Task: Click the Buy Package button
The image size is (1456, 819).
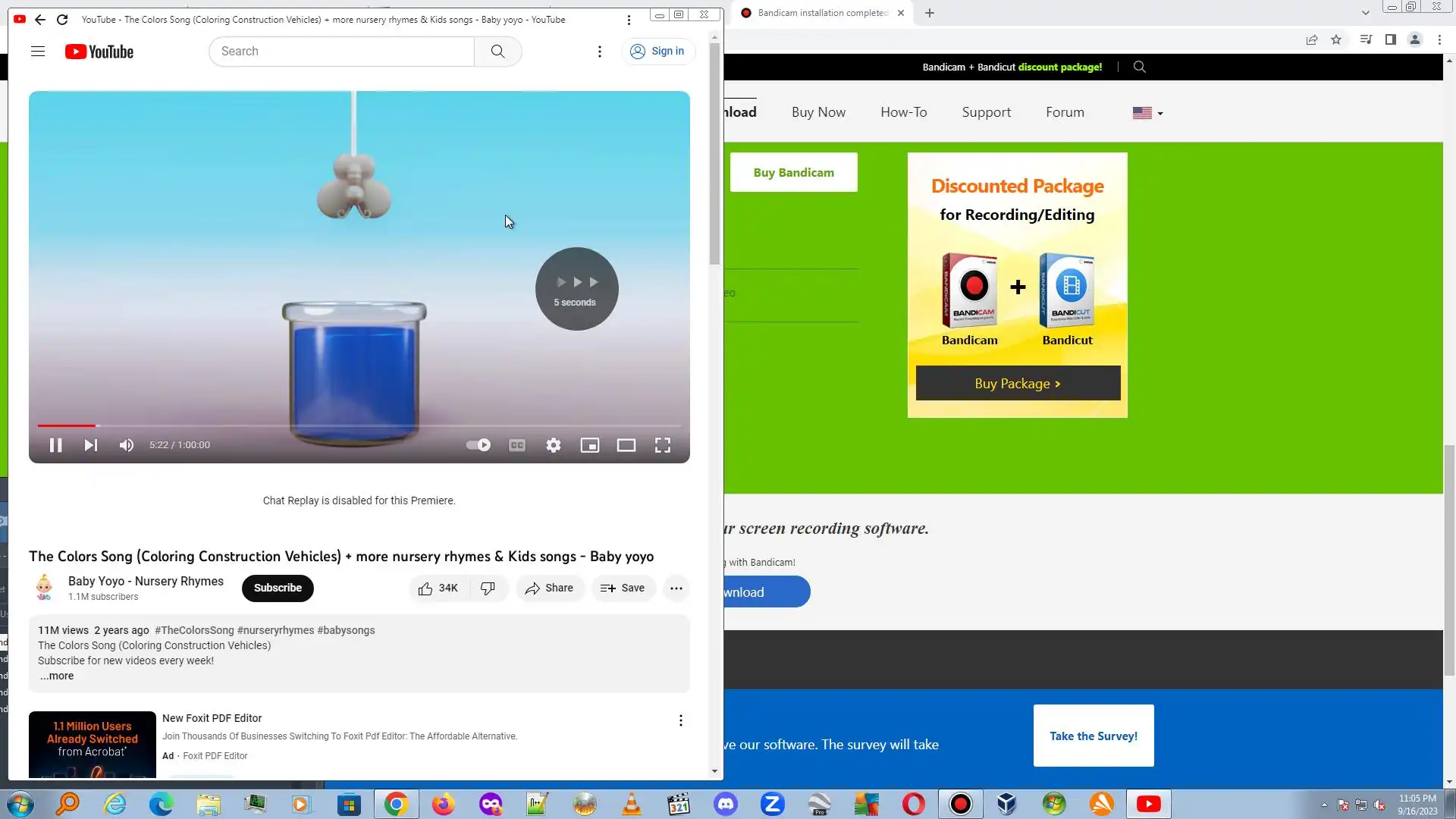Action: [x=1018, y=384]
